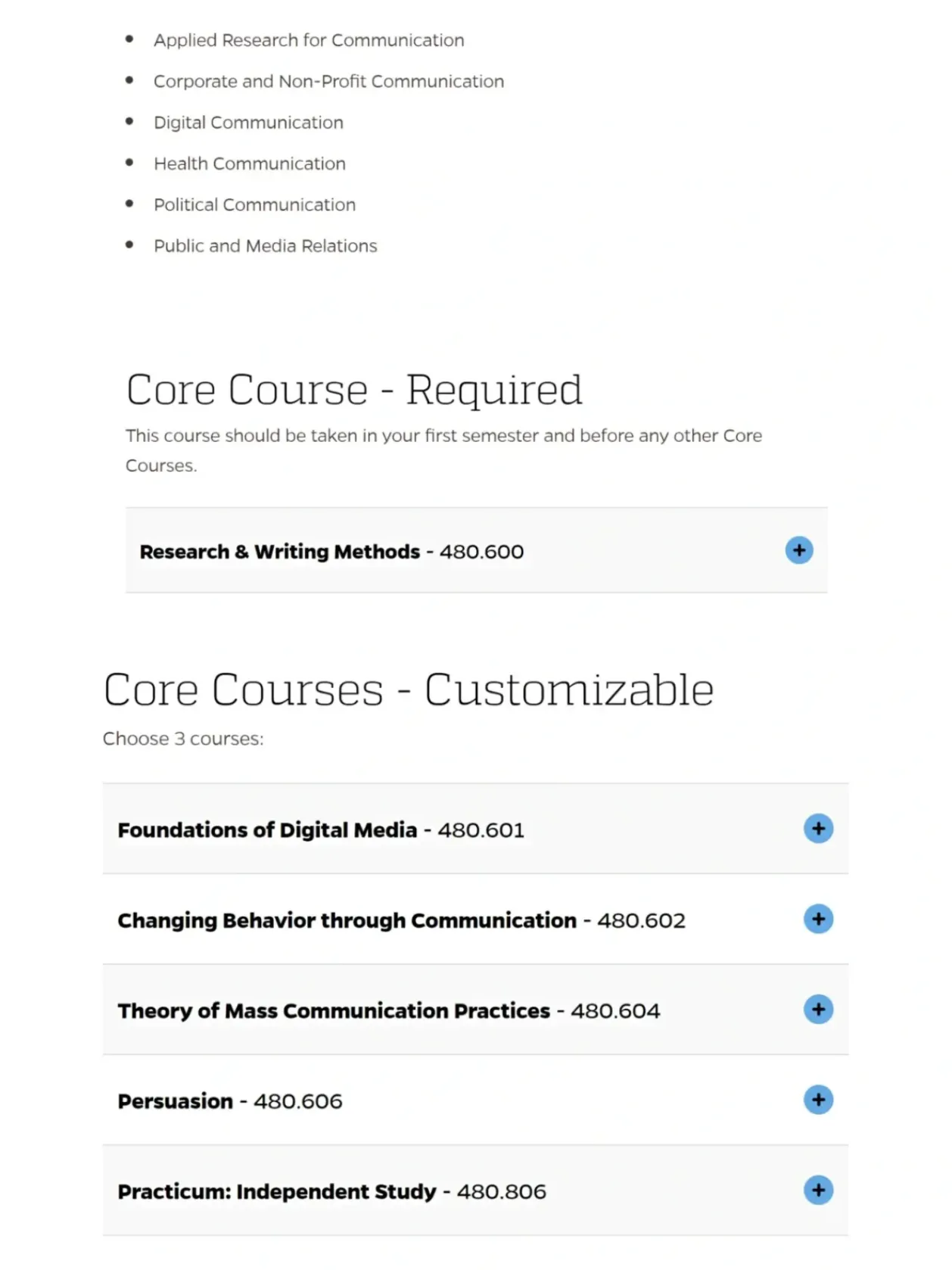Click plus icon next to Persuasion course
952x1270 pixels.
[818, 1100]
